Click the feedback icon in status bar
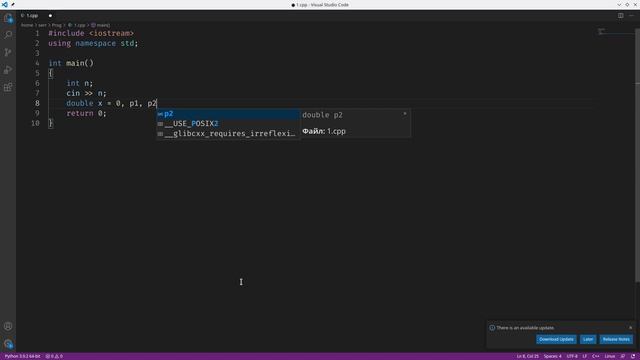Viewport: 640px width, 360px height. [622, 356]
